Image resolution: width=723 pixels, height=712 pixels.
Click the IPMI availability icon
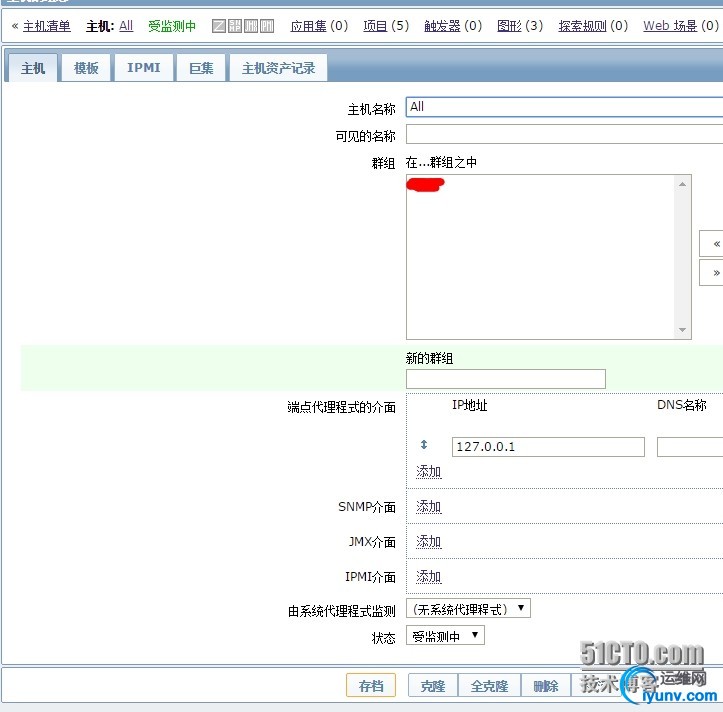point(267,26)
